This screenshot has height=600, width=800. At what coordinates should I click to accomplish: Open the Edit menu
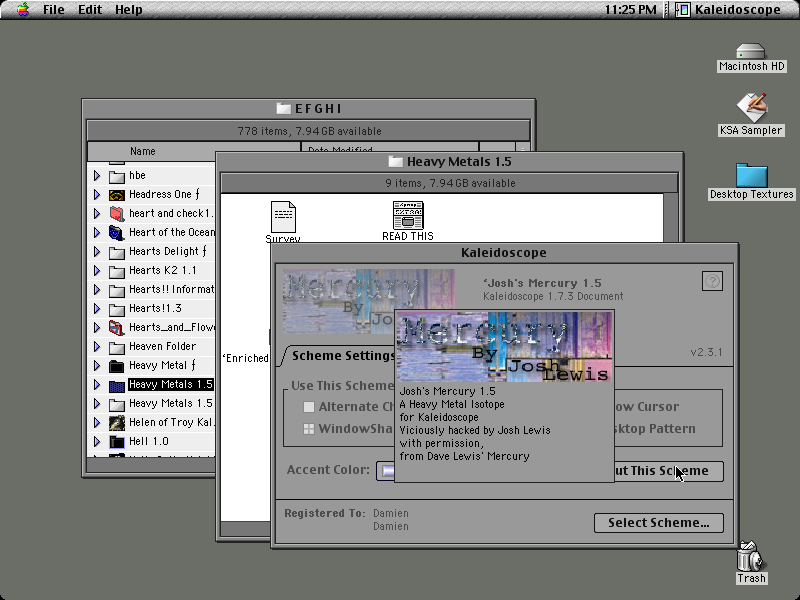[x=90, y=9]
